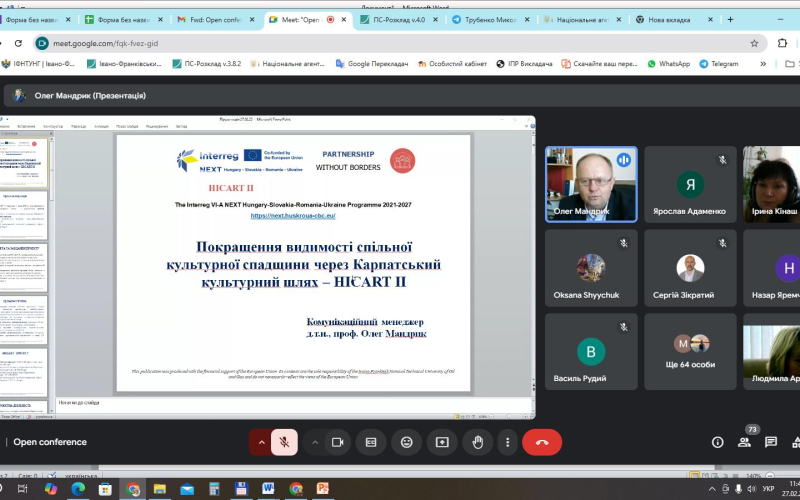This screenshot has width=800, height=500.
Task: Click the next.huskroua-cbc.eu link in slide
Action: (x=293, y=216)
